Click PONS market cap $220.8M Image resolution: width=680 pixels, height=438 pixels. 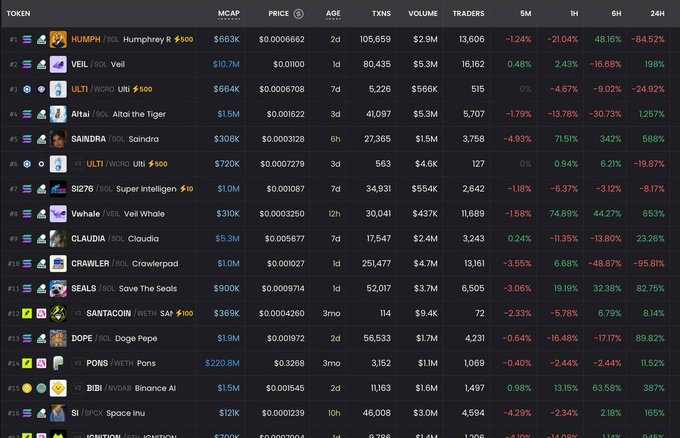[222, 363]
